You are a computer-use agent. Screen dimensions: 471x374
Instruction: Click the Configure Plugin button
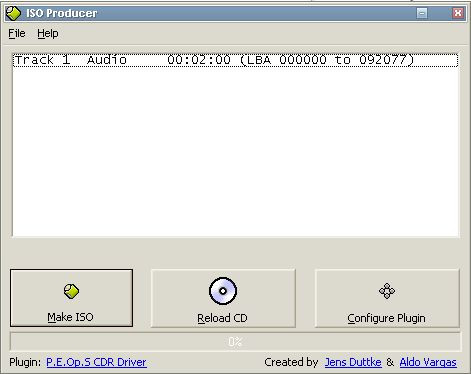click(387, 298)
